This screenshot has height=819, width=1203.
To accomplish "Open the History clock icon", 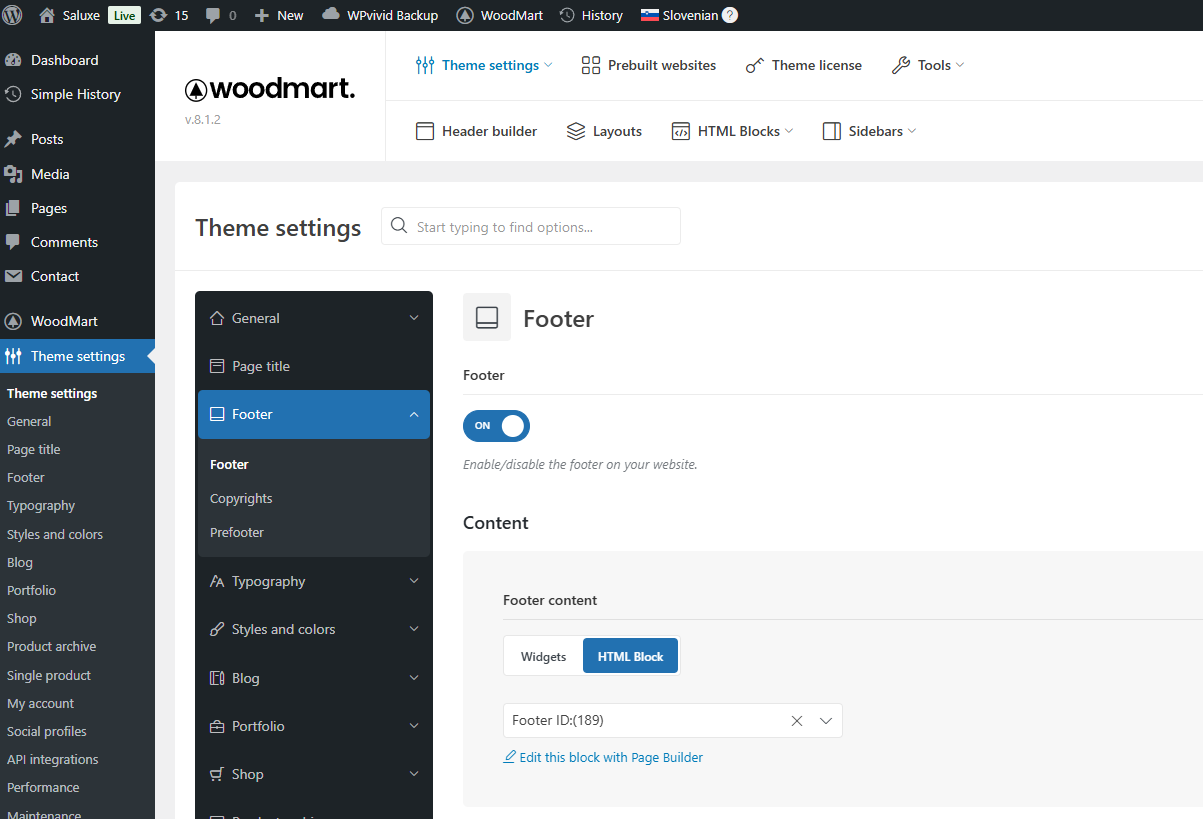I will click(567, 15).
